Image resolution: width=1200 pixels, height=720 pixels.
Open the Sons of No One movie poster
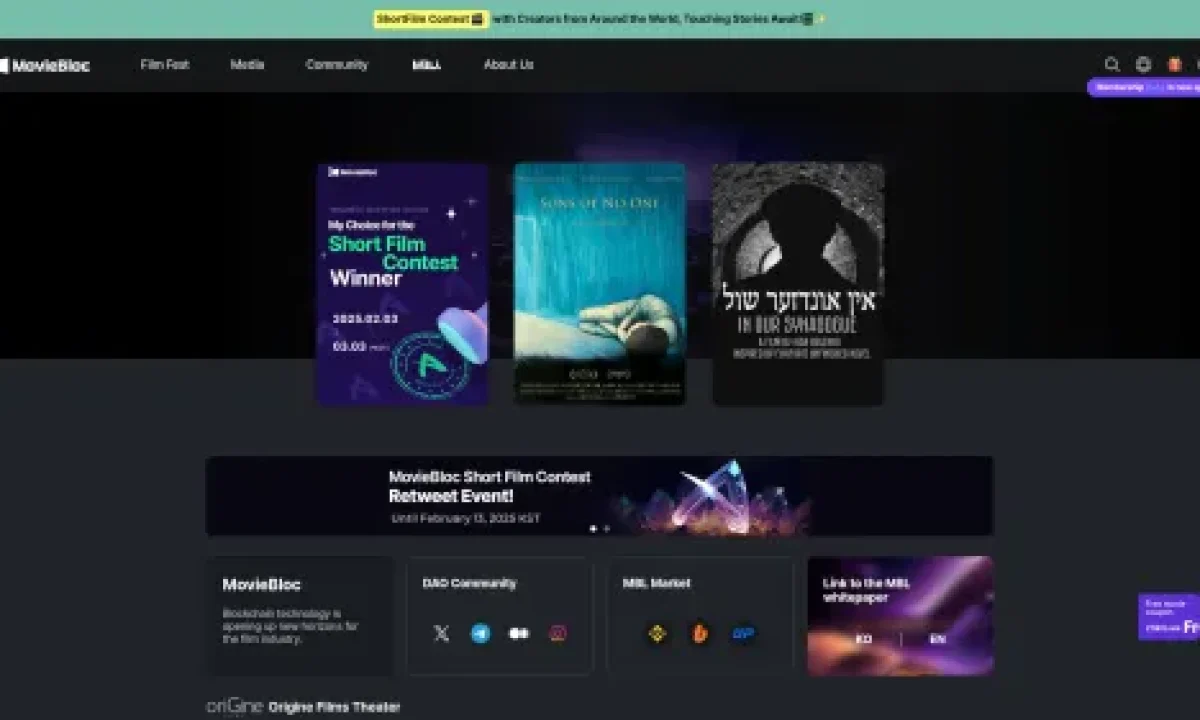(x=599, y=283)
